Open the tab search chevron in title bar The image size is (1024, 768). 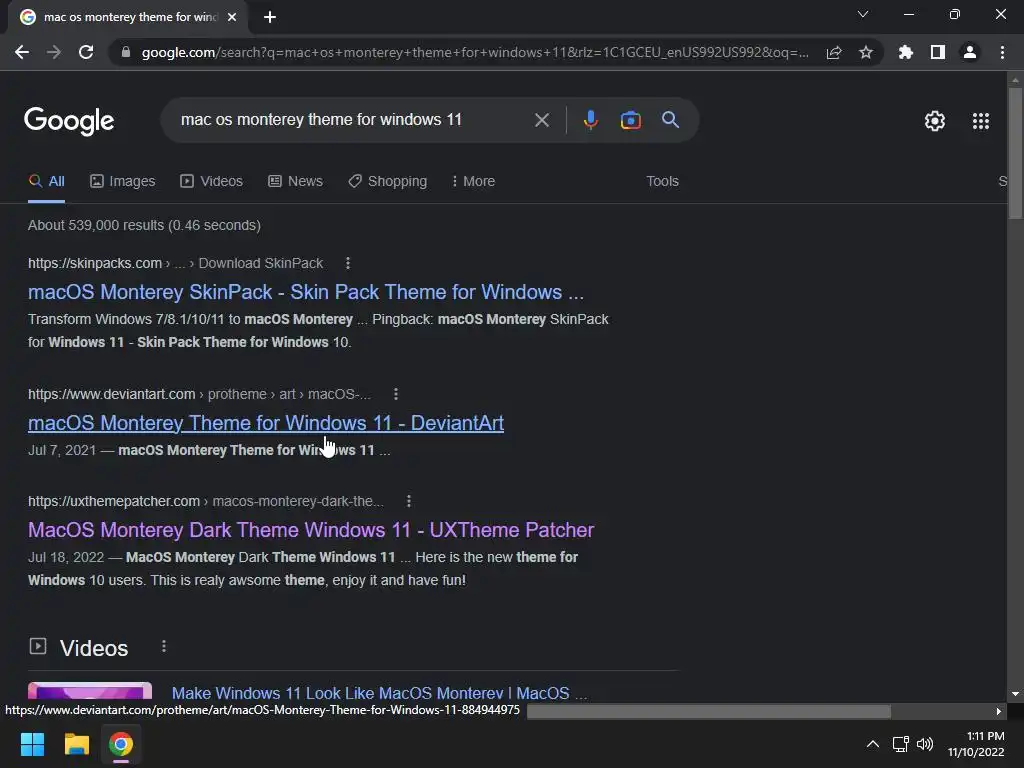tap(863, 14)
